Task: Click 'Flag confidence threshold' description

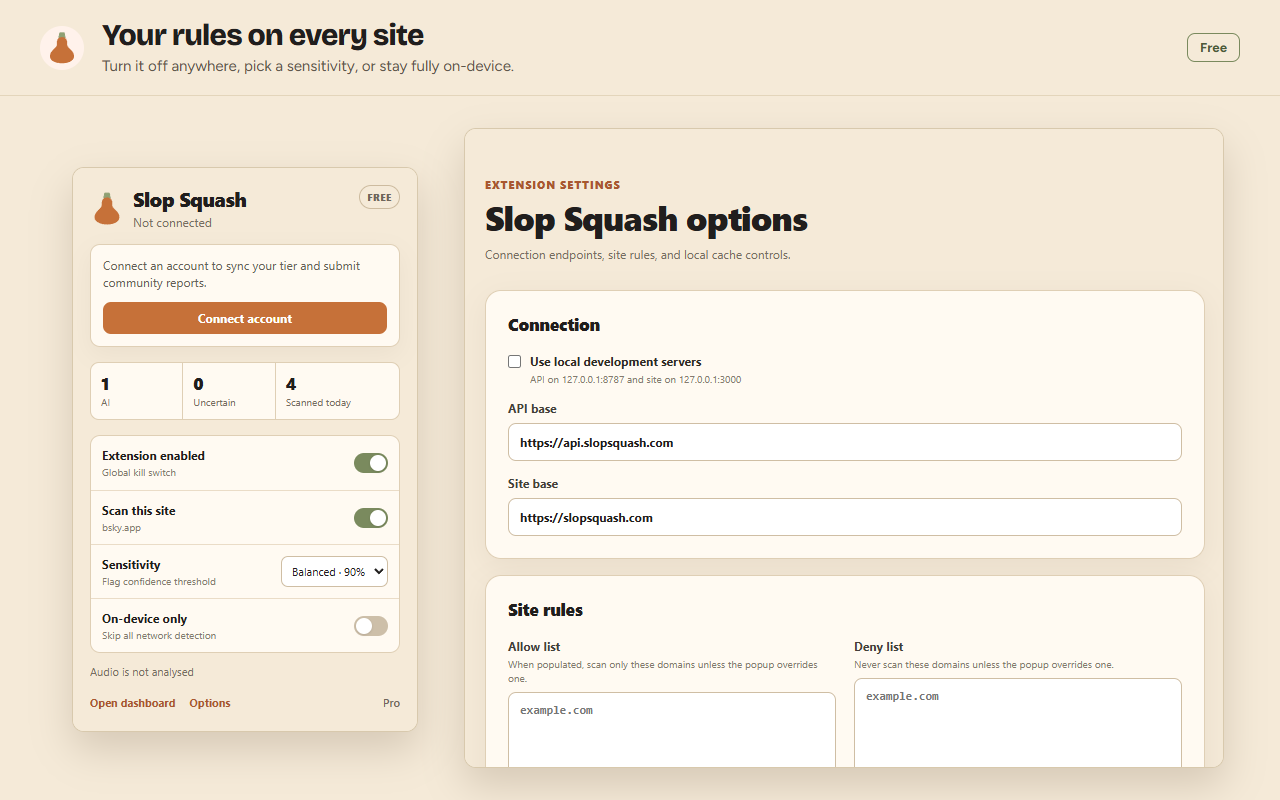Action: [159, 582]
